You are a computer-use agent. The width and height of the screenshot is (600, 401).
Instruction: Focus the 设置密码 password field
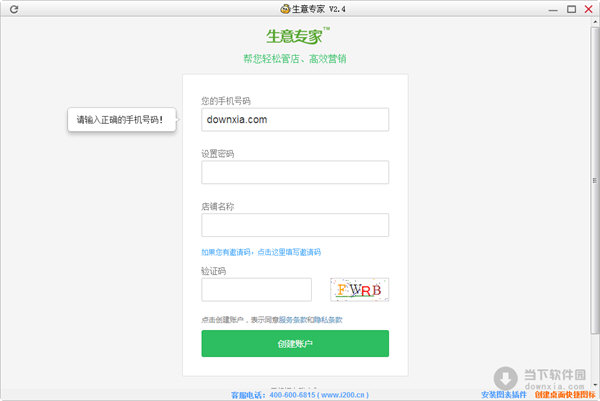[x=295, y=172]
